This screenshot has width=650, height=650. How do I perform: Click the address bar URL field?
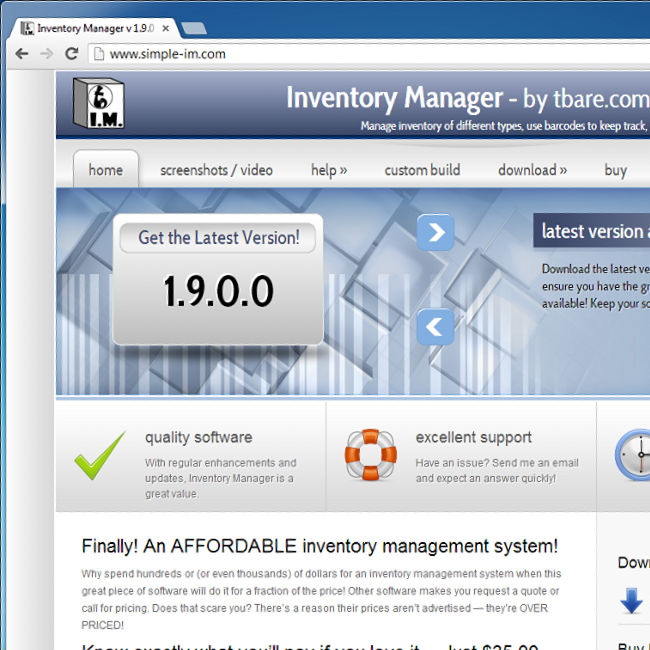pyautogui.click(x=369, y=54)
